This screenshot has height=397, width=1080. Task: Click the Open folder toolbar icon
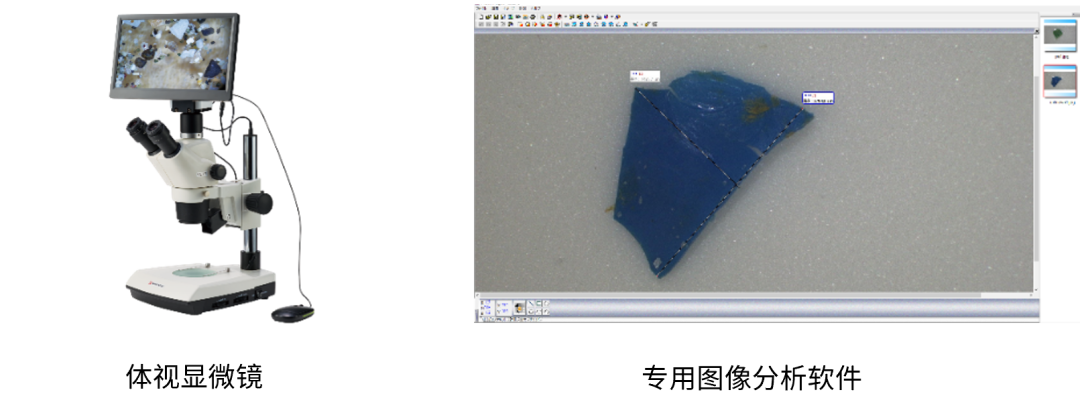click(x=488, y=17)
